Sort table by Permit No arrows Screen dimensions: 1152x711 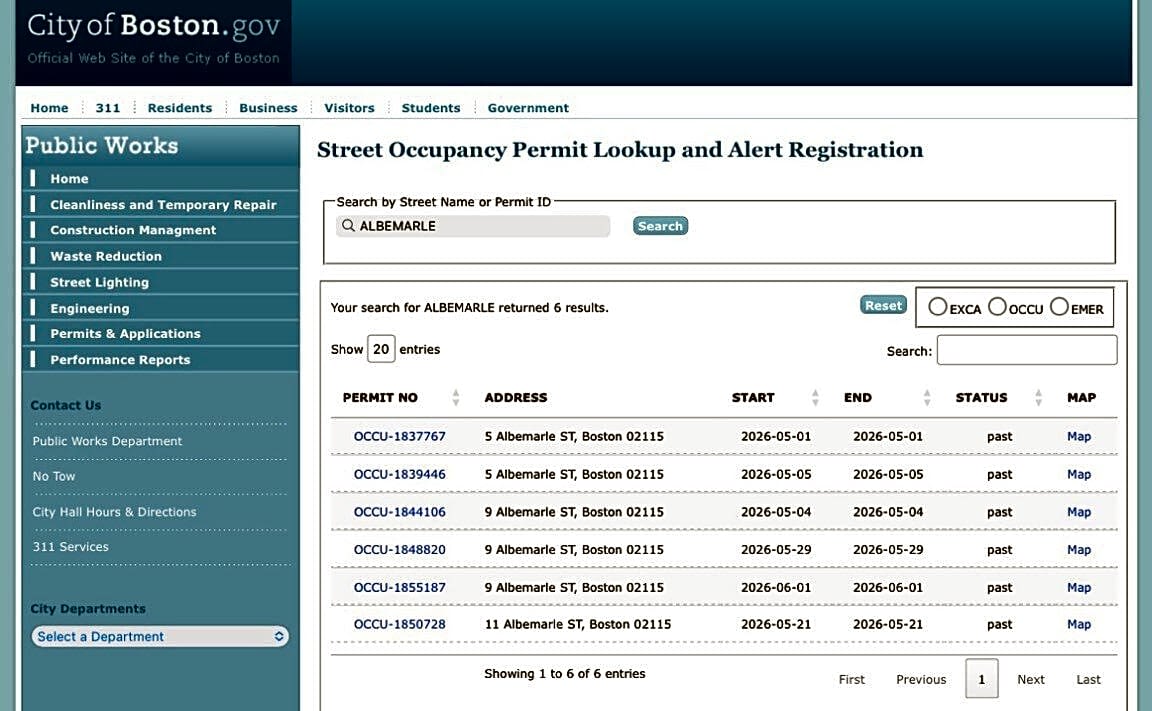click(456, 397)
